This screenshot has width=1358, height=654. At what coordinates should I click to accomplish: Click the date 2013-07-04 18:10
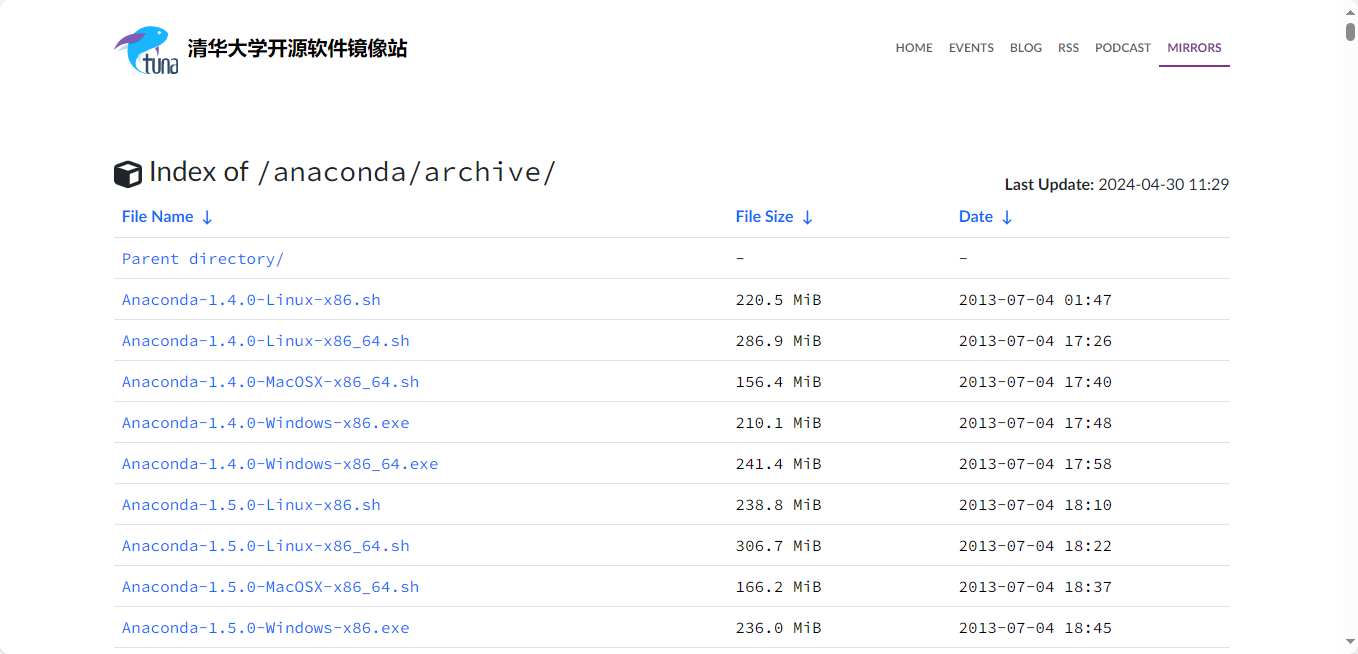pyautogui.click(x=1035, y=505)
